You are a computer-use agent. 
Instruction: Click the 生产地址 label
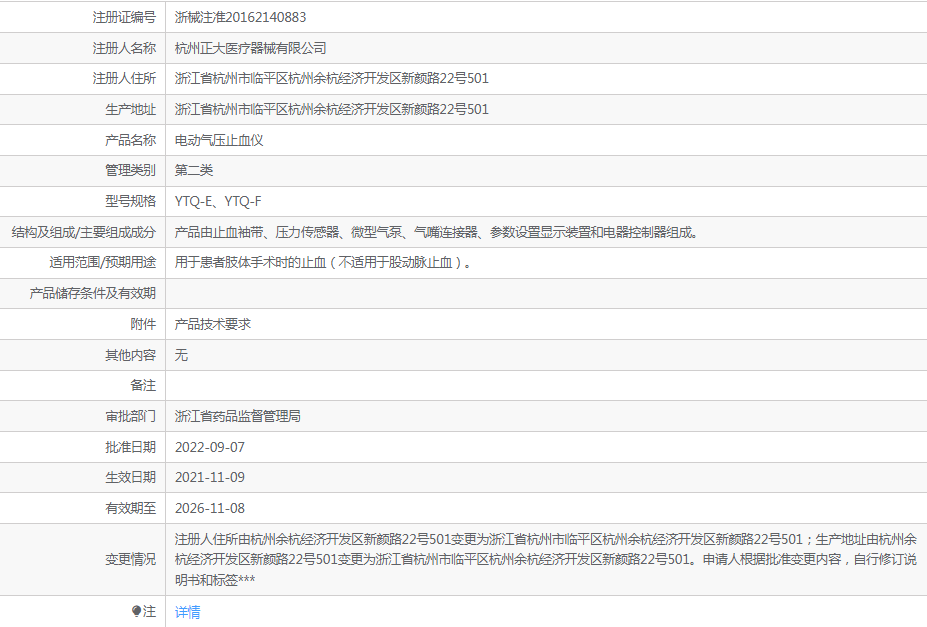click(x=131, y=109)
